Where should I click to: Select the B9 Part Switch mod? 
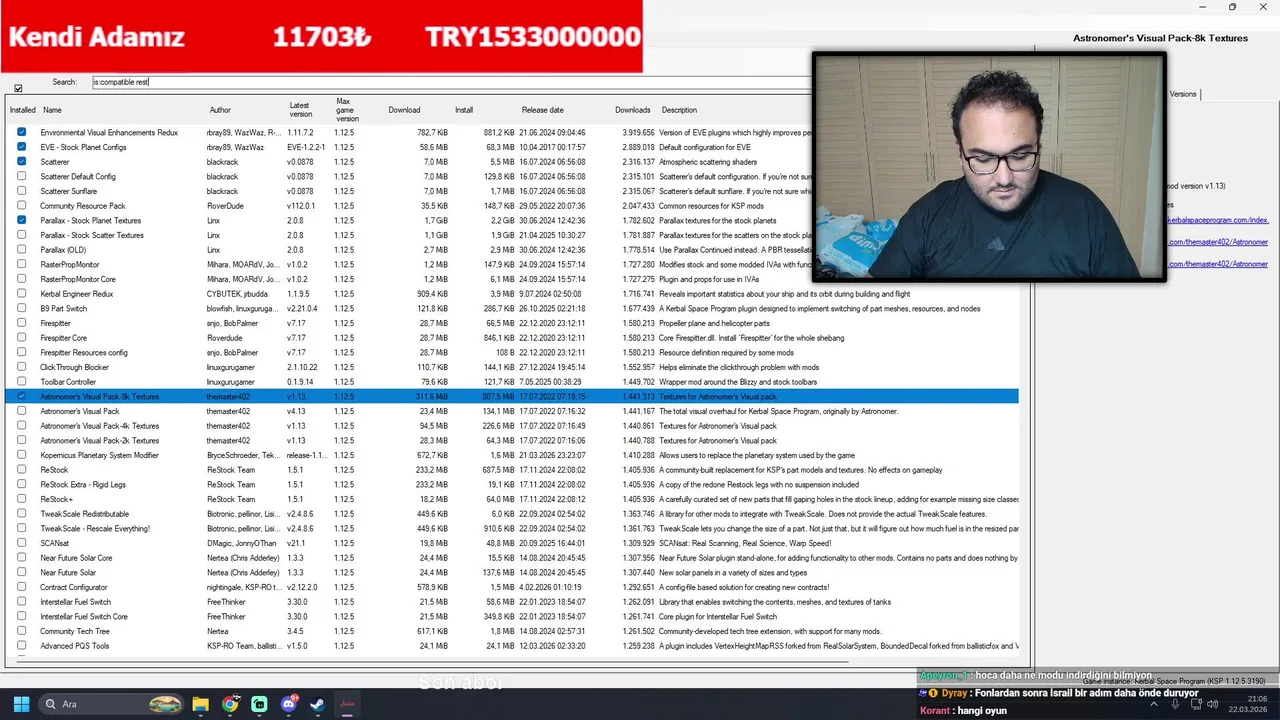512,309
